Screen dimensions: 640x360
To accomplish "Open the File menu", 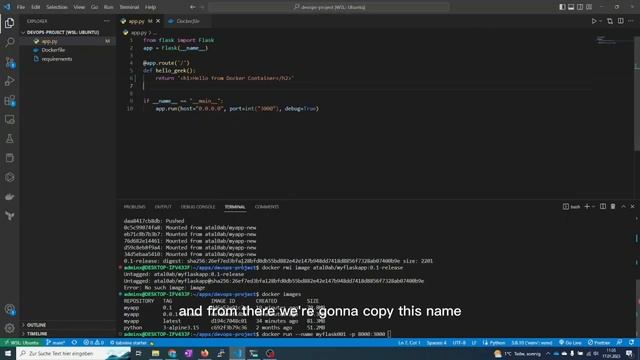I will (x=20, y=7).
